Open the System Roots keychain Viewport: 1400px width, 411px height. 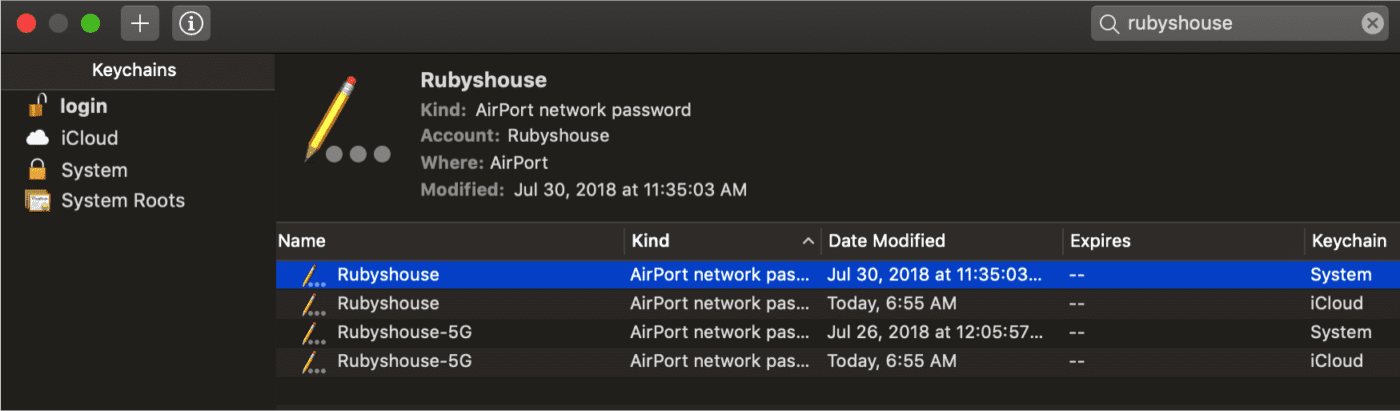point(122,200)
